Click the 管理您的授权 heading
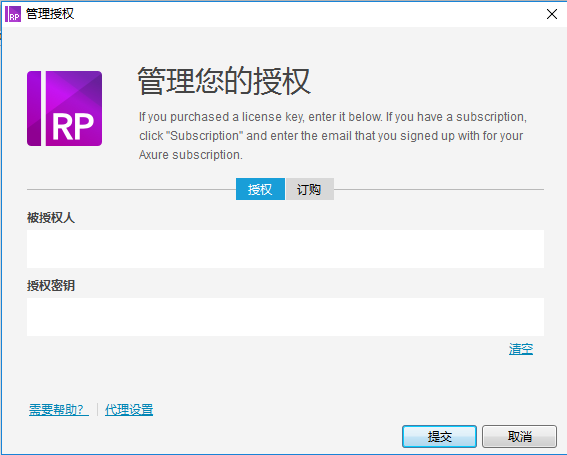The width and height of the screenshot is (567, 455). point(224,81)
